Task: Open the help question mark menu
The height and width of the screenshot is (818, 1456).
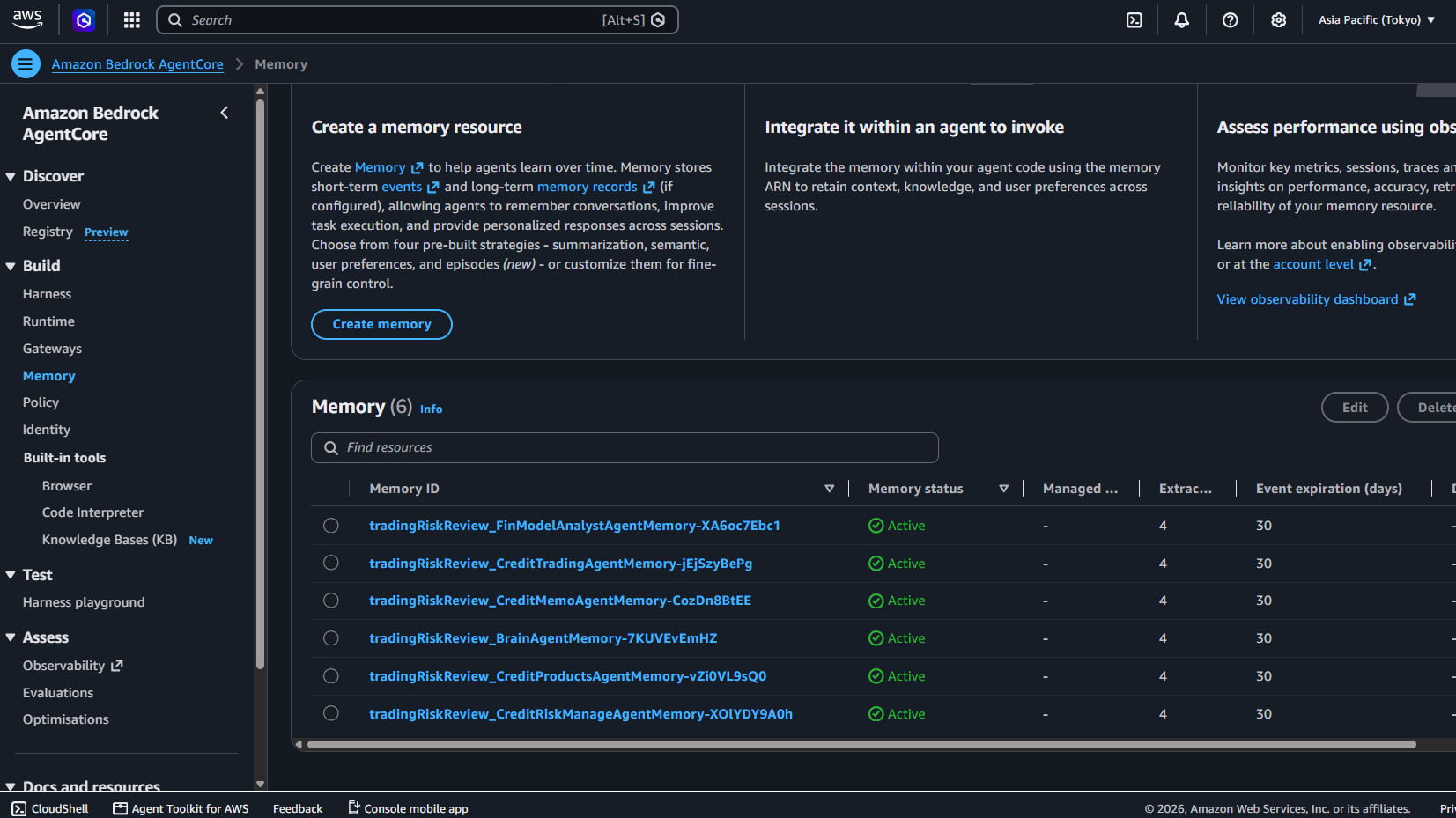Action: coord(1231,20)
